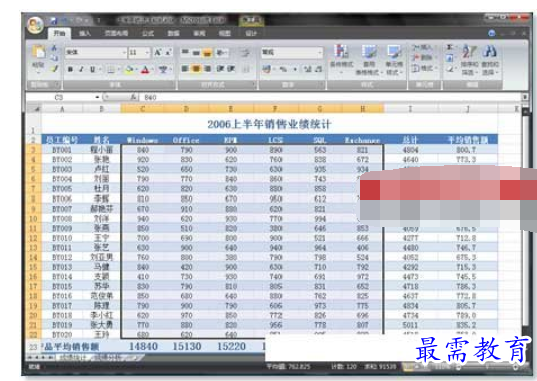Open the number format dropdown
This screenshot has width=537, height=381.
click(x=320, y=52)
